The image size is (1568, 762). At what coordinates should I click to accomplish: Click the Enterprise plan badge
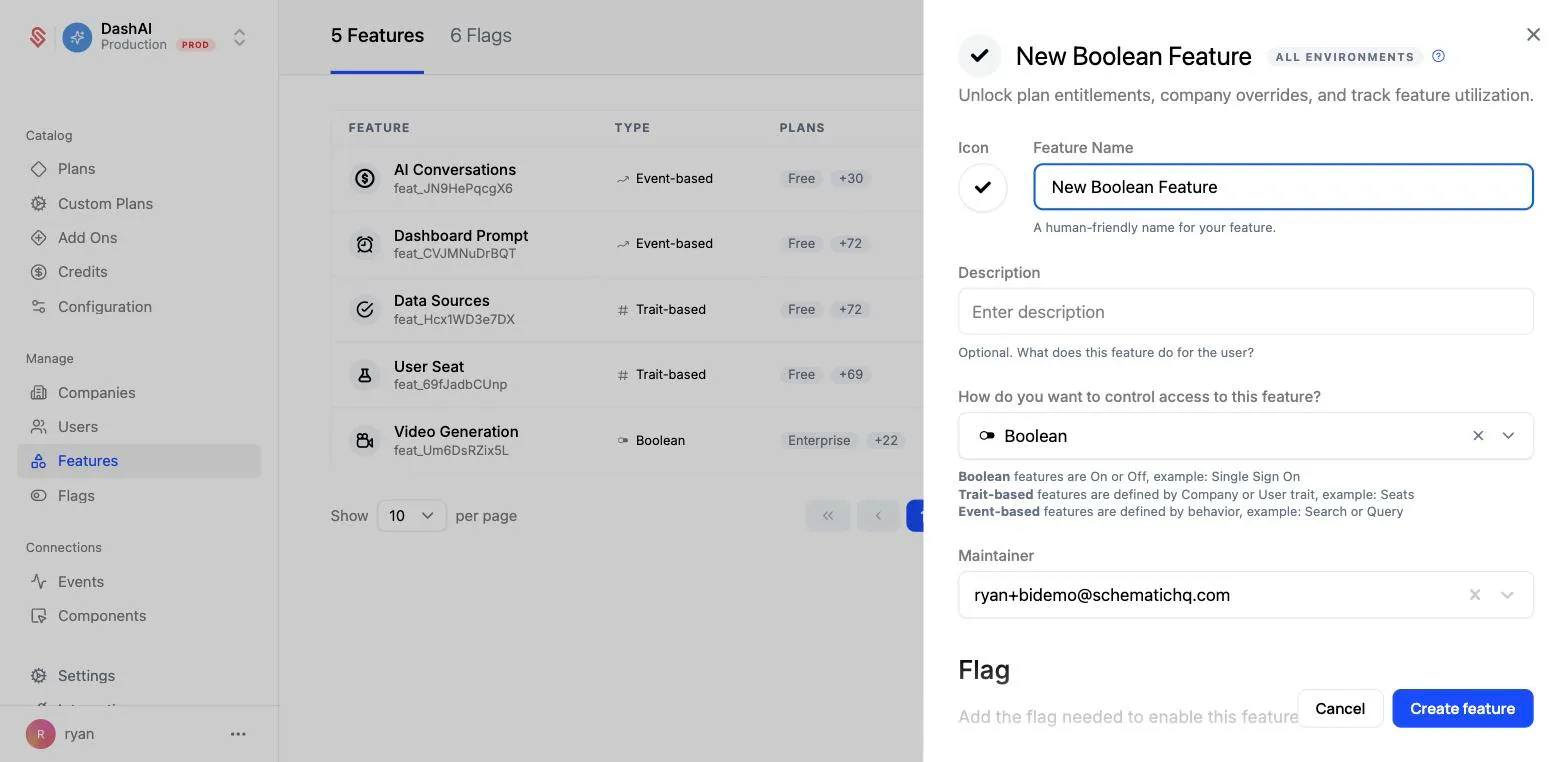[x=819, y=441]
